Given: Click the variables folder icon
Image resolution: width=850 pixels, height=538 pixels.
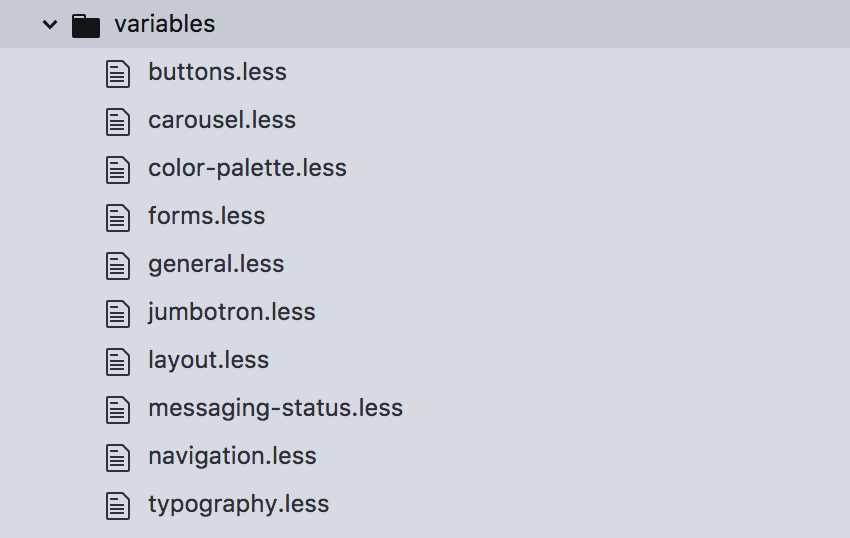Looking at the screenshot, I should [x=87, y=25].
